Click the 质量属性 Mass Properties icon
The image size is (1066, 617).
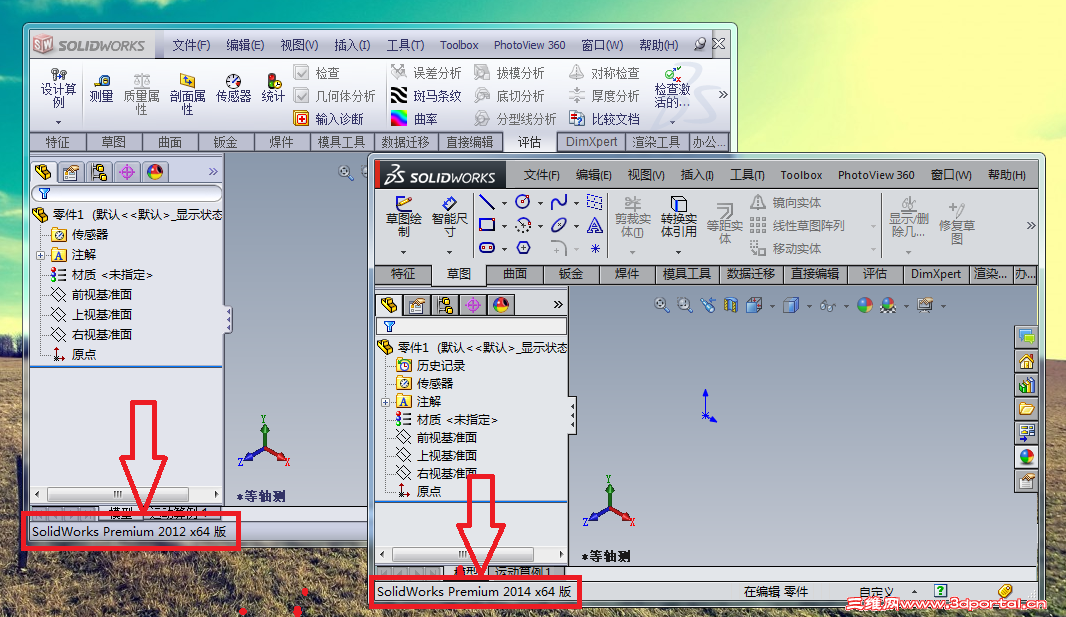point(140,87)
